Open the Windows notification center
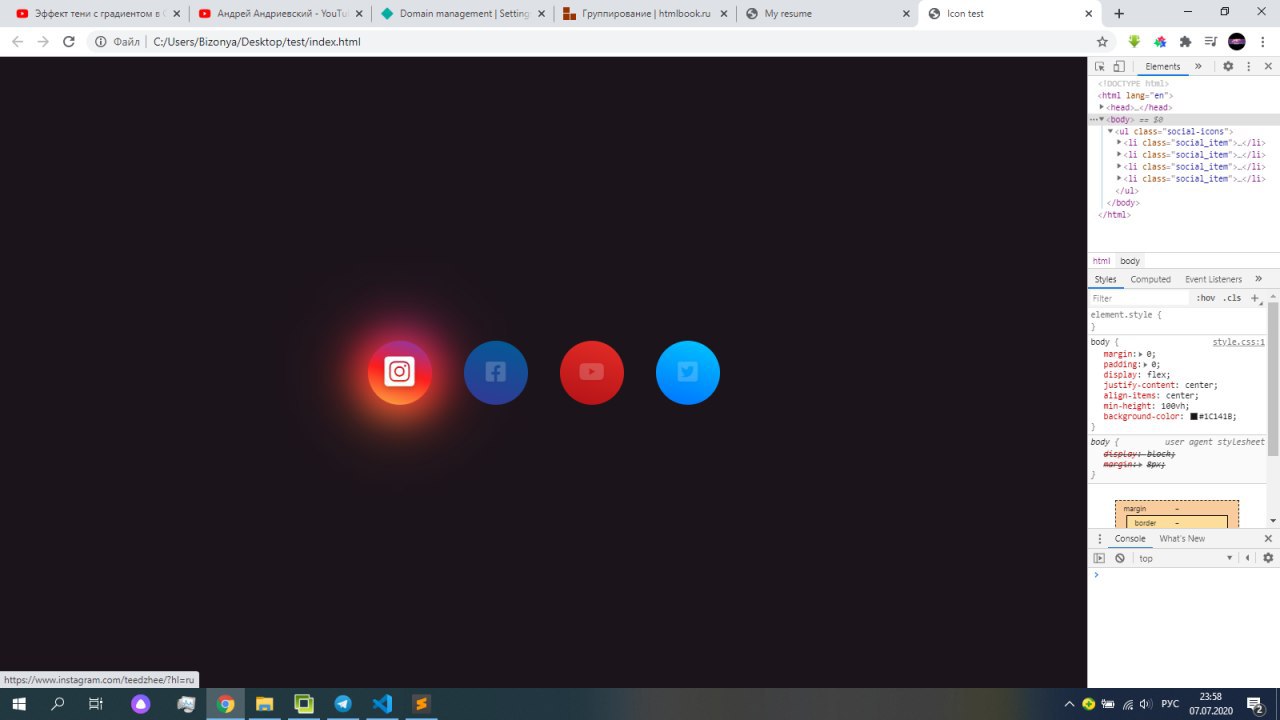The height and width of the screenshot is (720, 1280). [x=1255, y=704]
